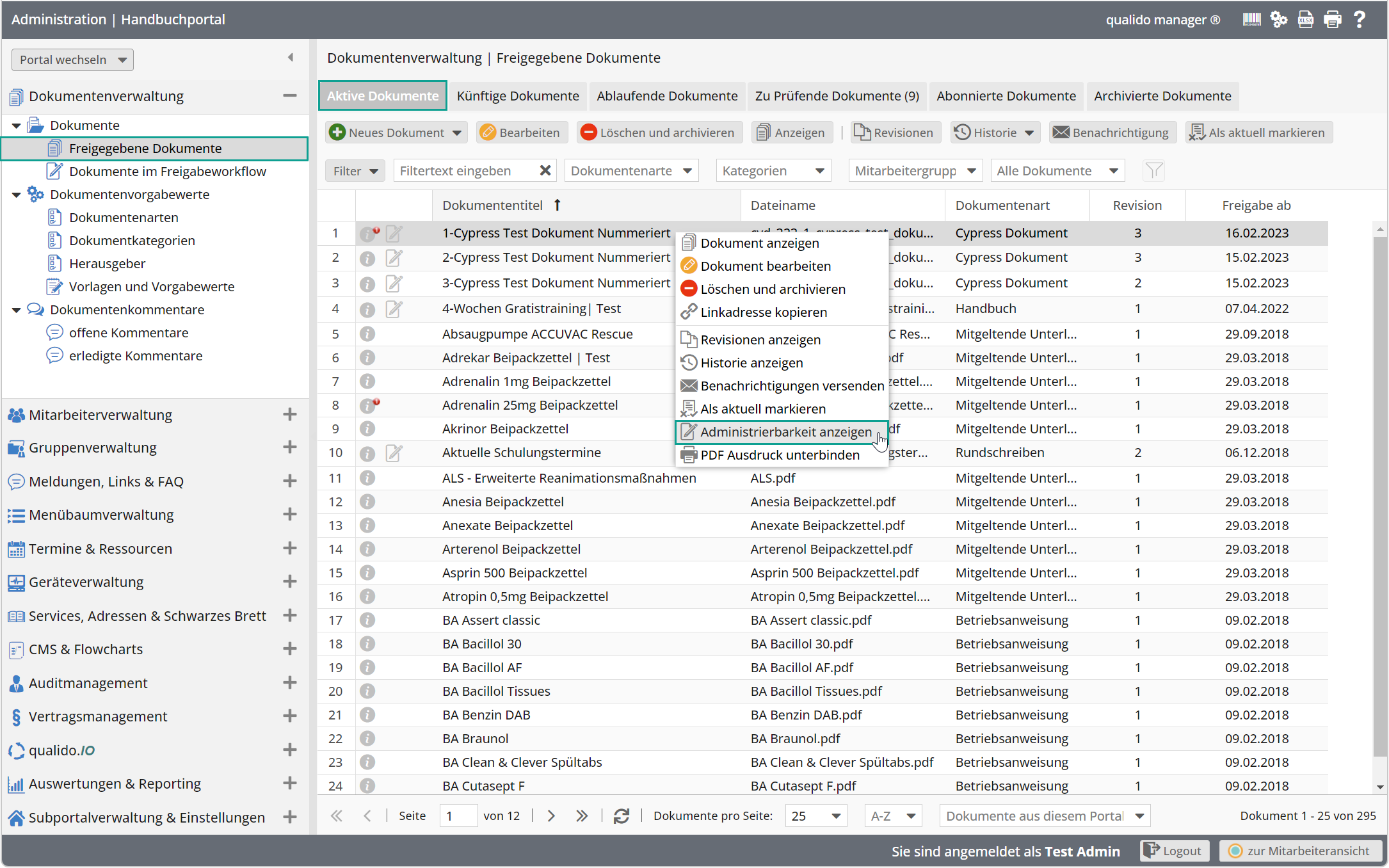Open Mitarbeitergruppen filter dropdown

(x=915, y=171)
